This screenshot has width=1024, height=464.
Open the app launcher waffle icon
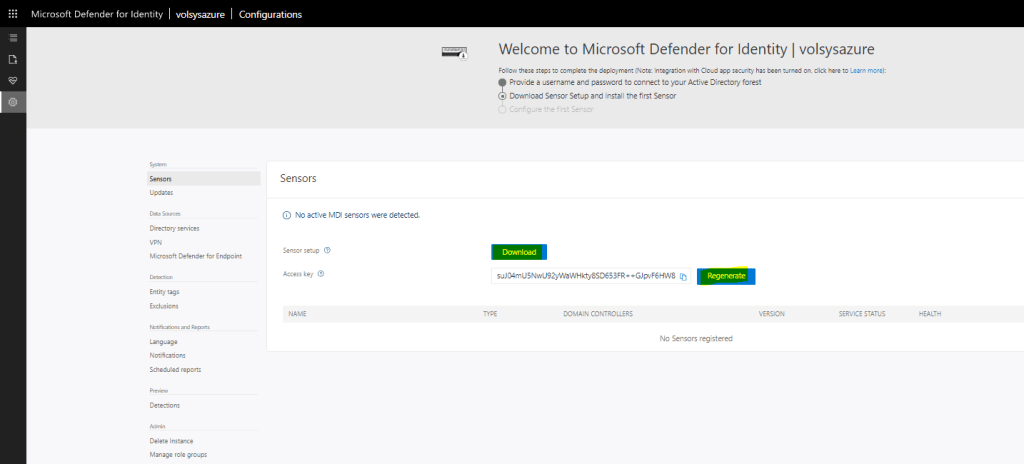(13, 14)
